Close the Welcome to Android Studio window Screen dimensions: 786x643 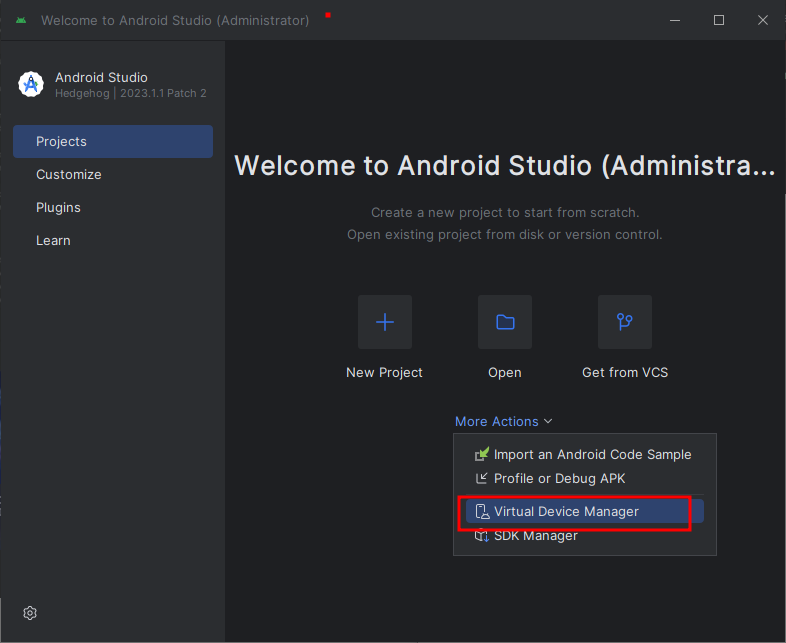(x=762, y=20)
